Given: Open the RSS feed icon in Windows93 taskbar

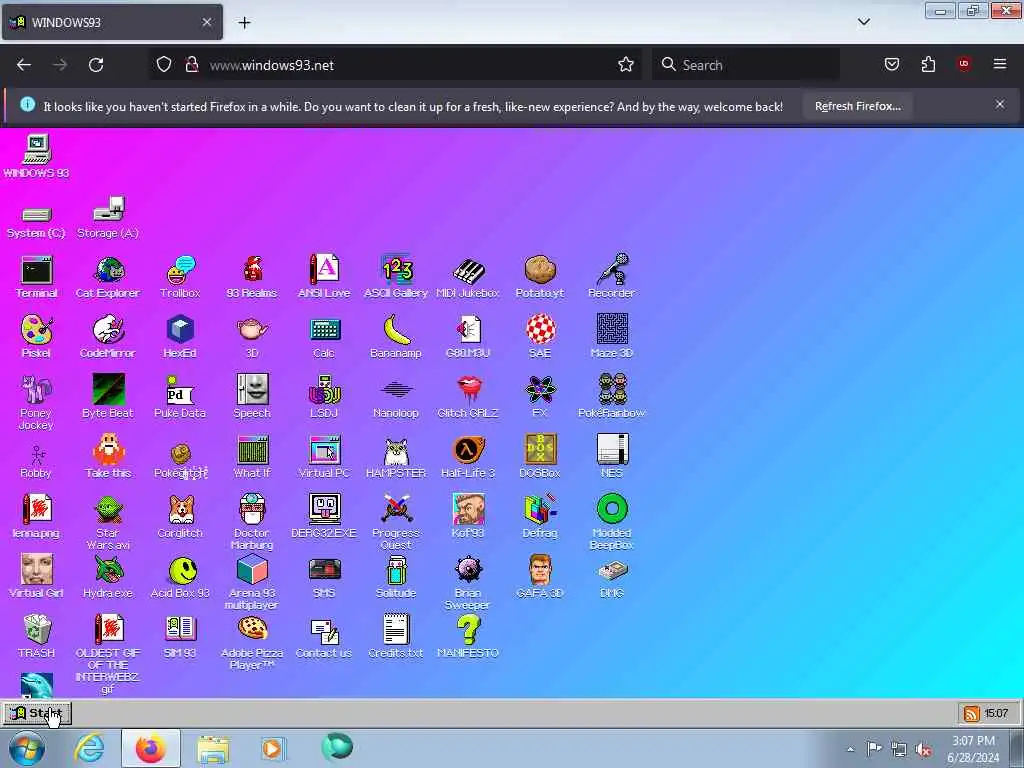Looking at the screenshot, I should 972,713.
